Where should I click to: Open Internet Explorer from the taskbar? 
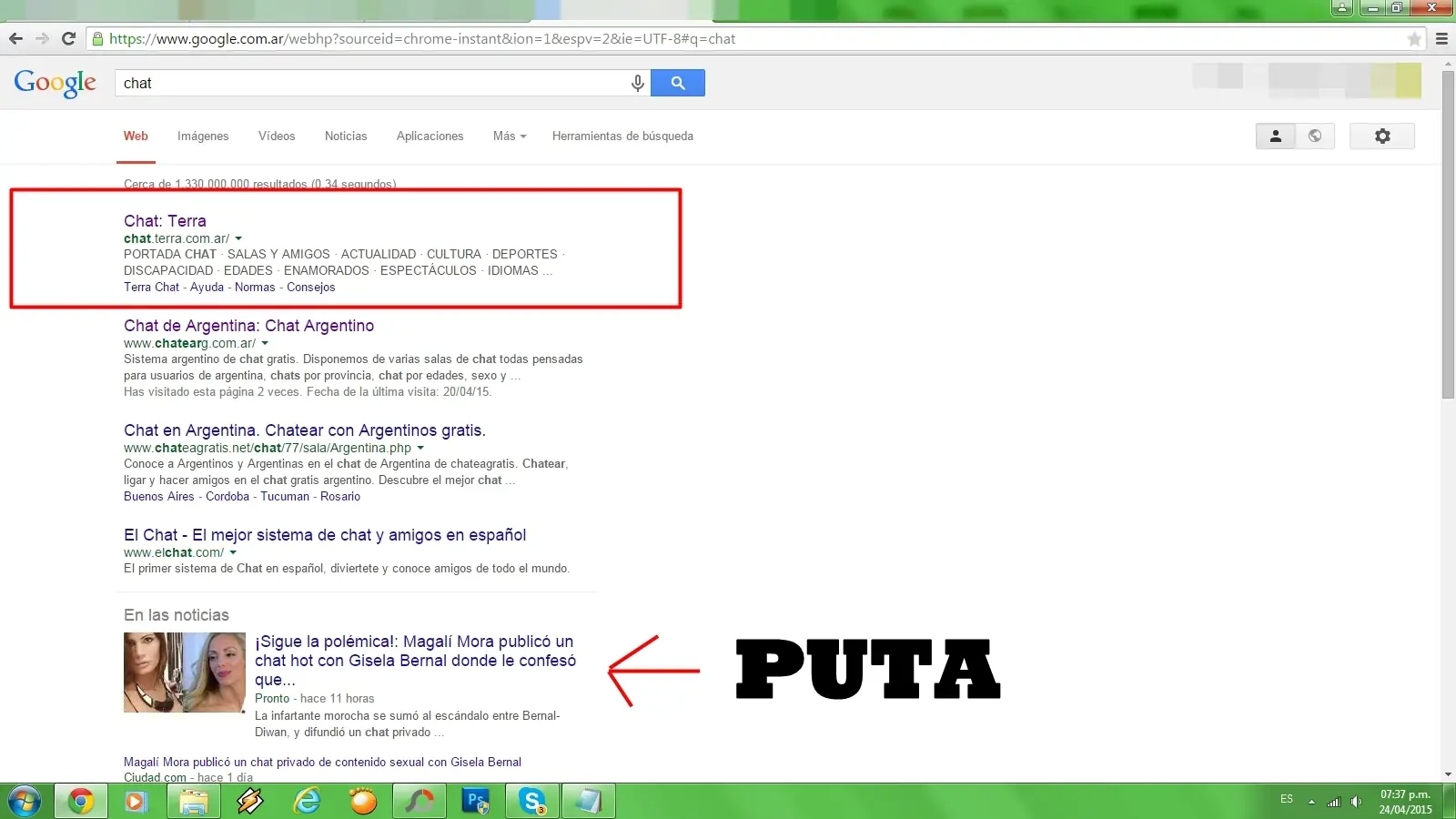pyautogui.click(x=308, y=802)
